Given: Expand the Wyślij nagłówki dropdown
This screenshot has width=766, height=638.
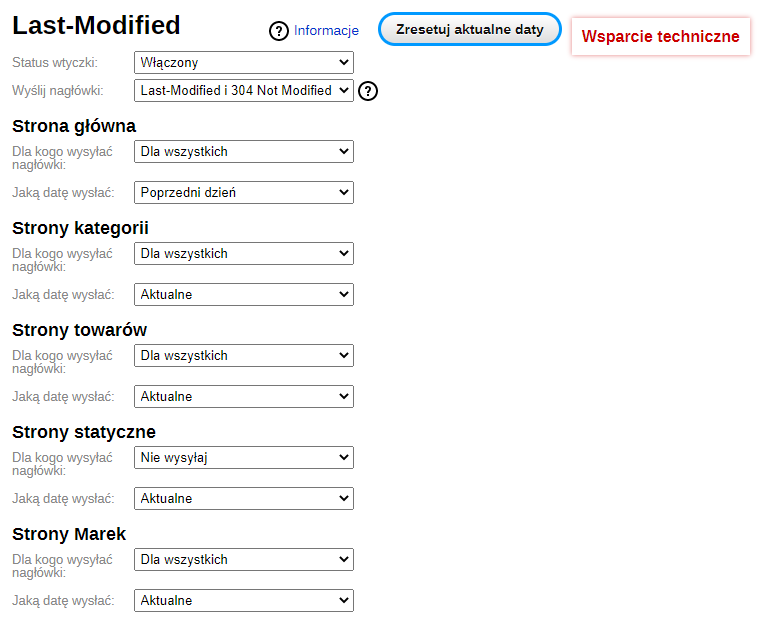Looking at the screenshot, I should click(244, 90).
